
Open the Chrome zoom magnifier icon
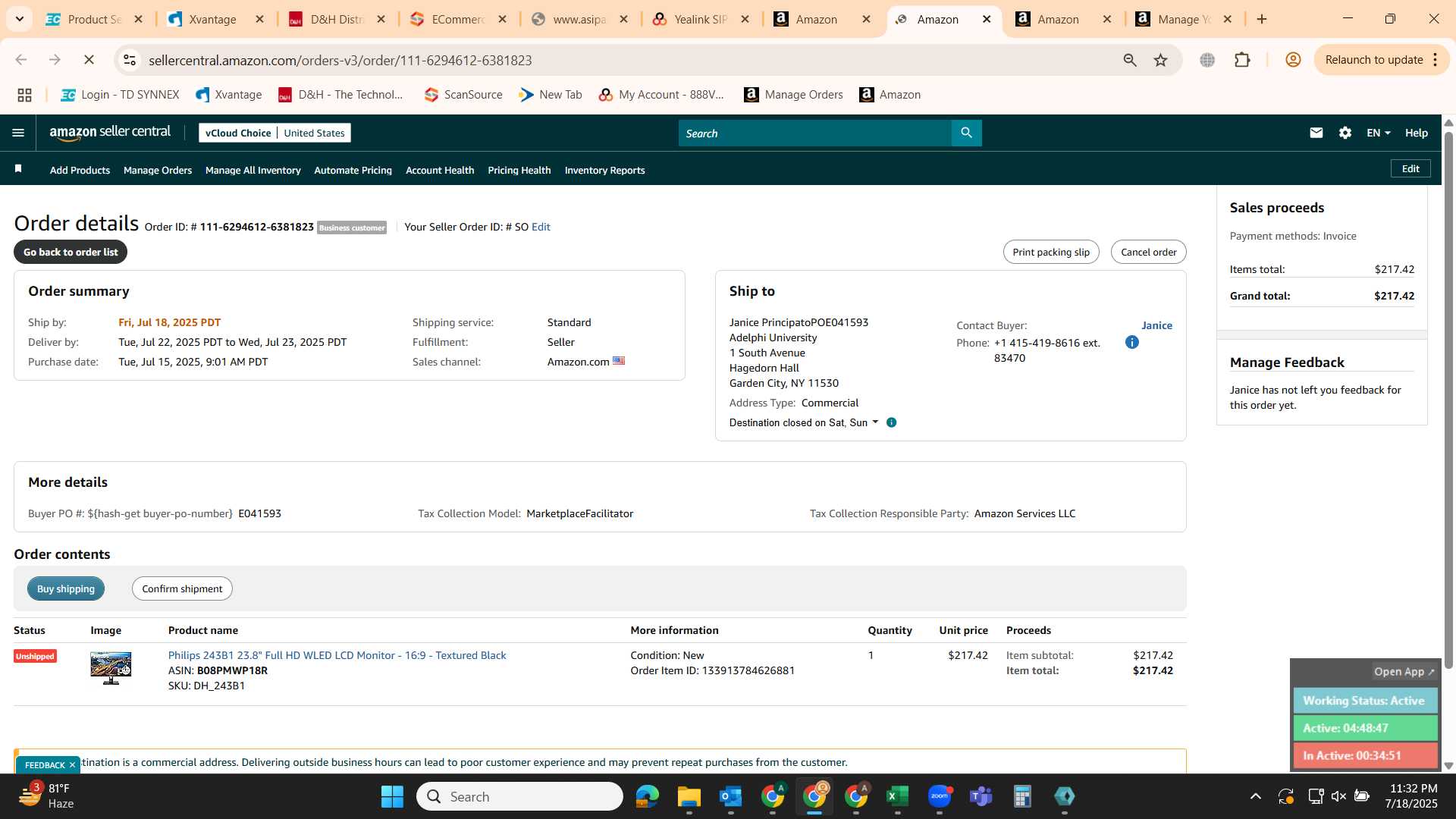(1130, 60)
